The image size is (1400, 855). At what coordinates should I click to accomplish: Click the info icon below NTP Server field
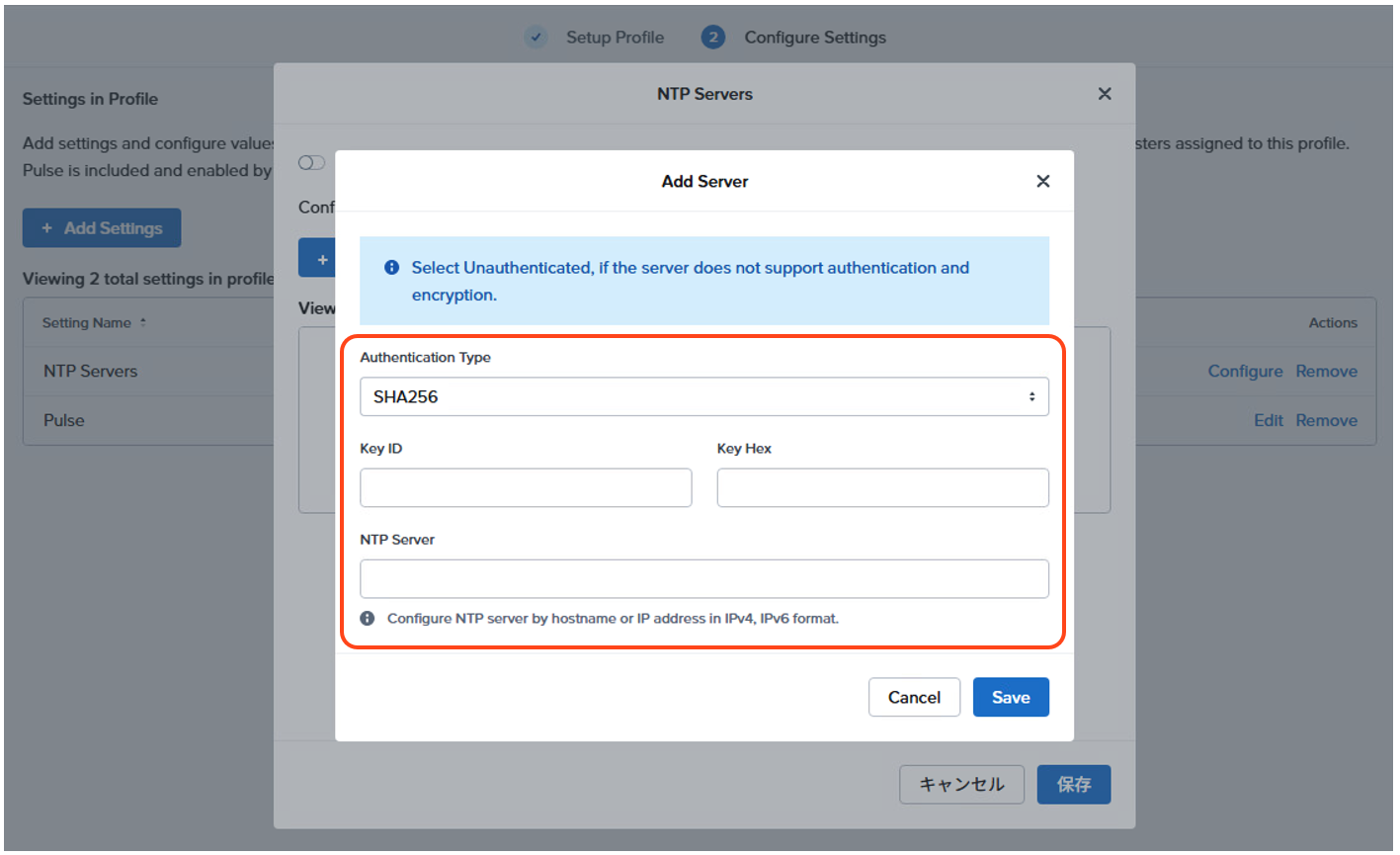click(x=368, y=619)
